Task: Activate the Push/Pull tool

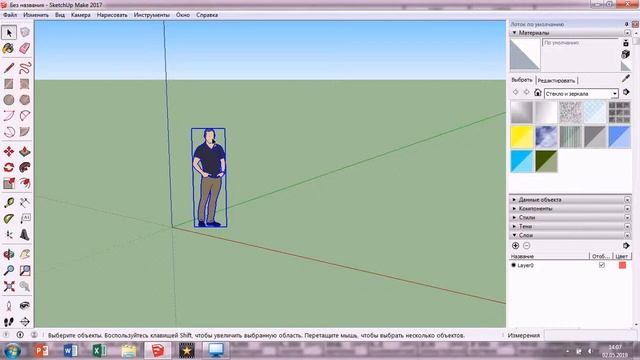Action: point(25,151)
